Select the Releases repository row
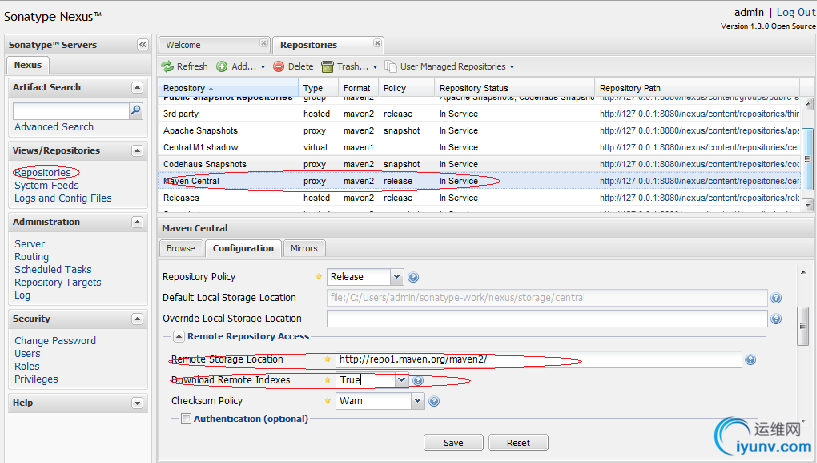817x463 pixels. (479, 198)
